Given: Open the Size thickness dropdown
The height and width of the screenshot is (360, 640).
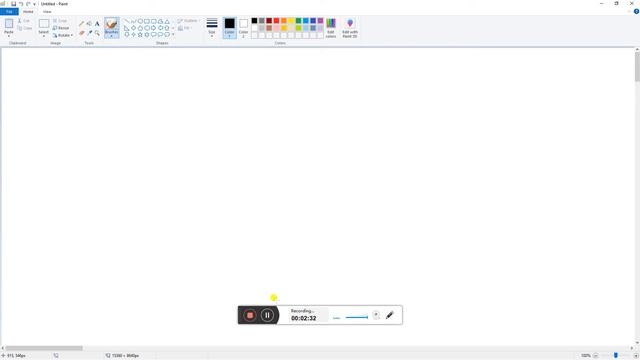Looking at the screenshot, I should point(212,28).
